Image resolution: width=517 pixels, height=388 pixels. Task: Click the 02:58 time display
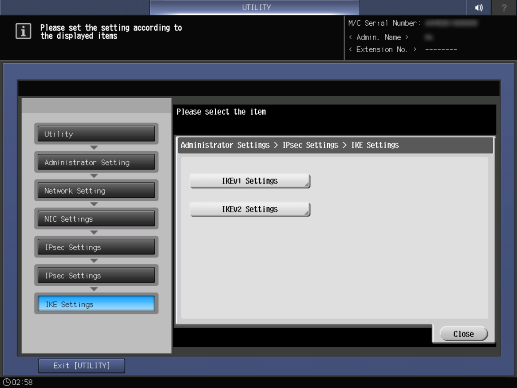[x=22, y=382]
